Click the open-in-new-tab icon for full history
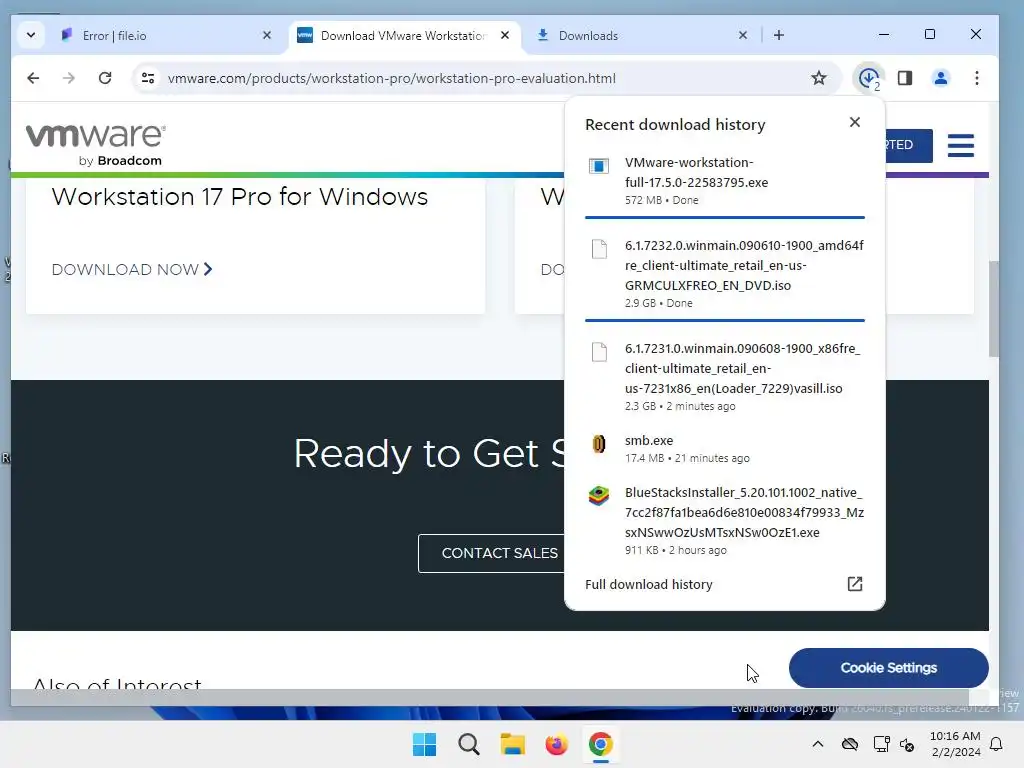This screenshot has width=1024, height=768. [x=855, y=584]
